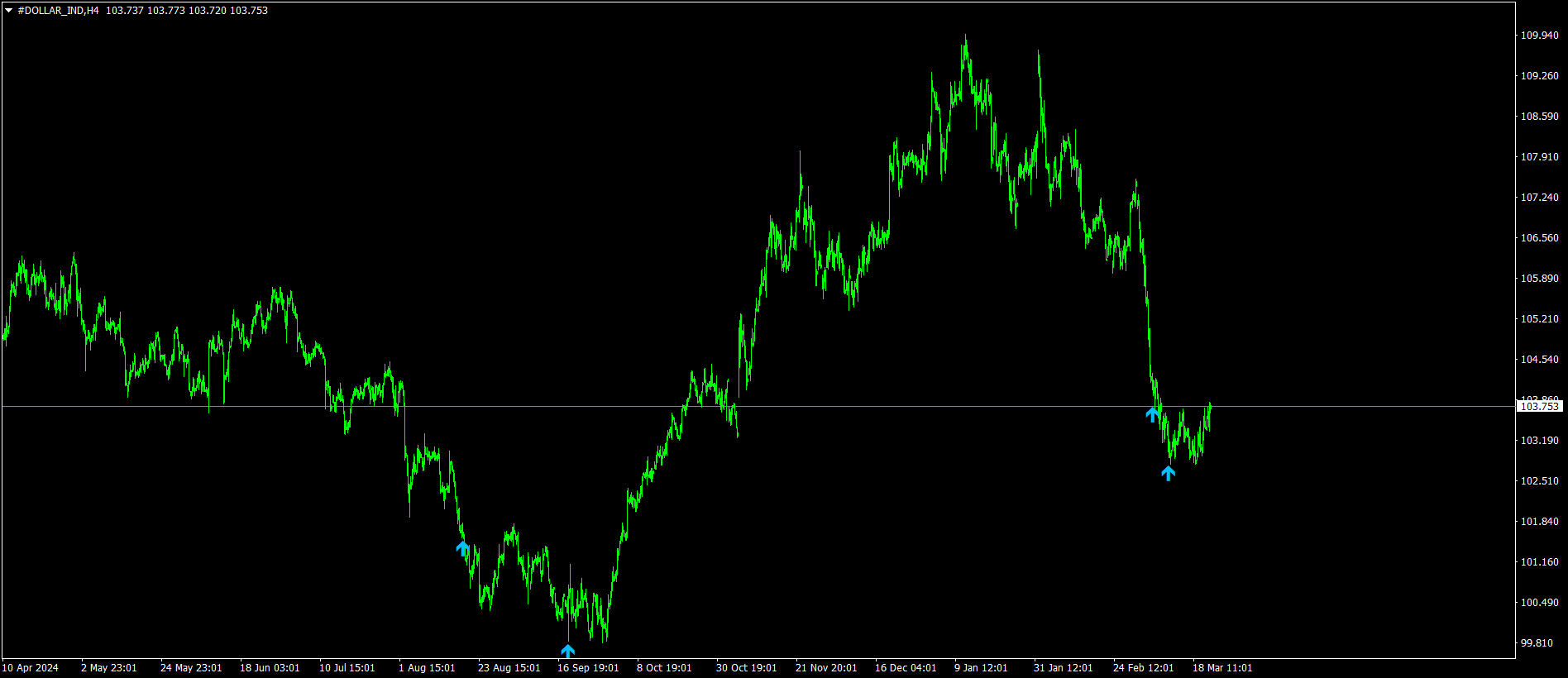Click the 10 Jul 15:01 time label
Viewport: 1568px width, 678px height.
click(x=347, y=668)
